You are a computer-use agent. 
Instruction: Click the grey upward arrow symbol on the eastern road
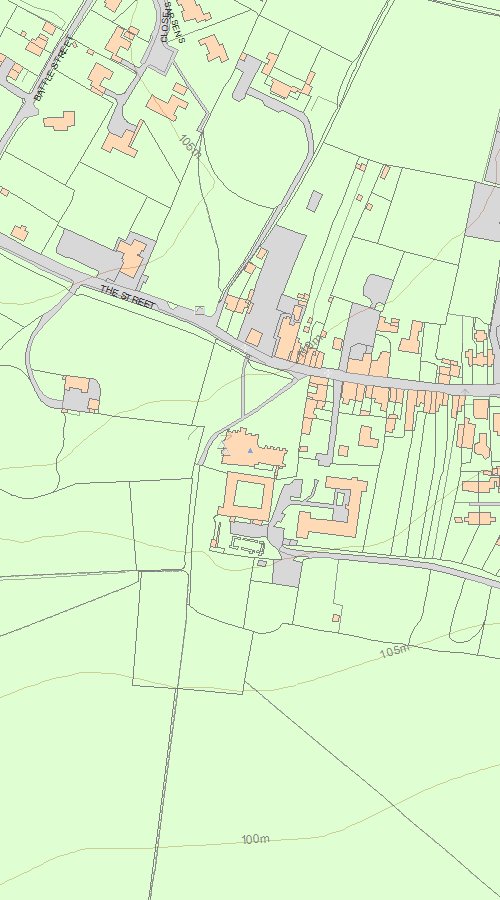(466, 391)
